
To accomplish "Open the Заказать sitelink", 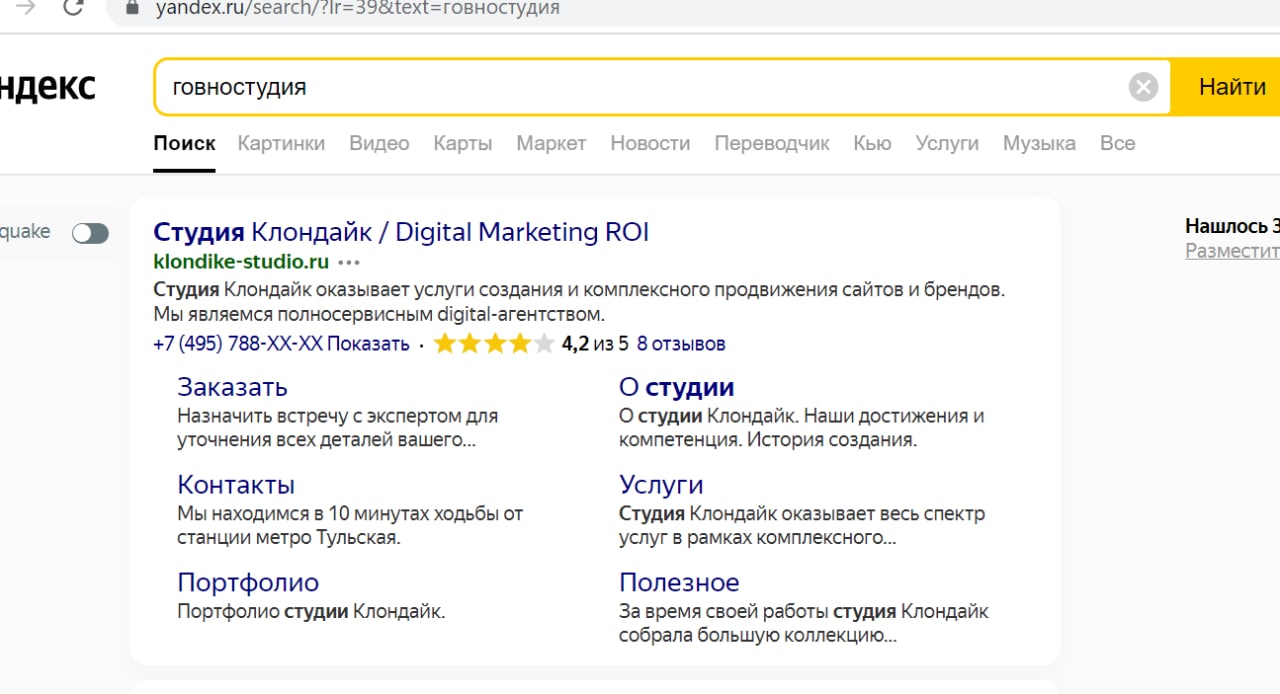I will tap(232, 387).
